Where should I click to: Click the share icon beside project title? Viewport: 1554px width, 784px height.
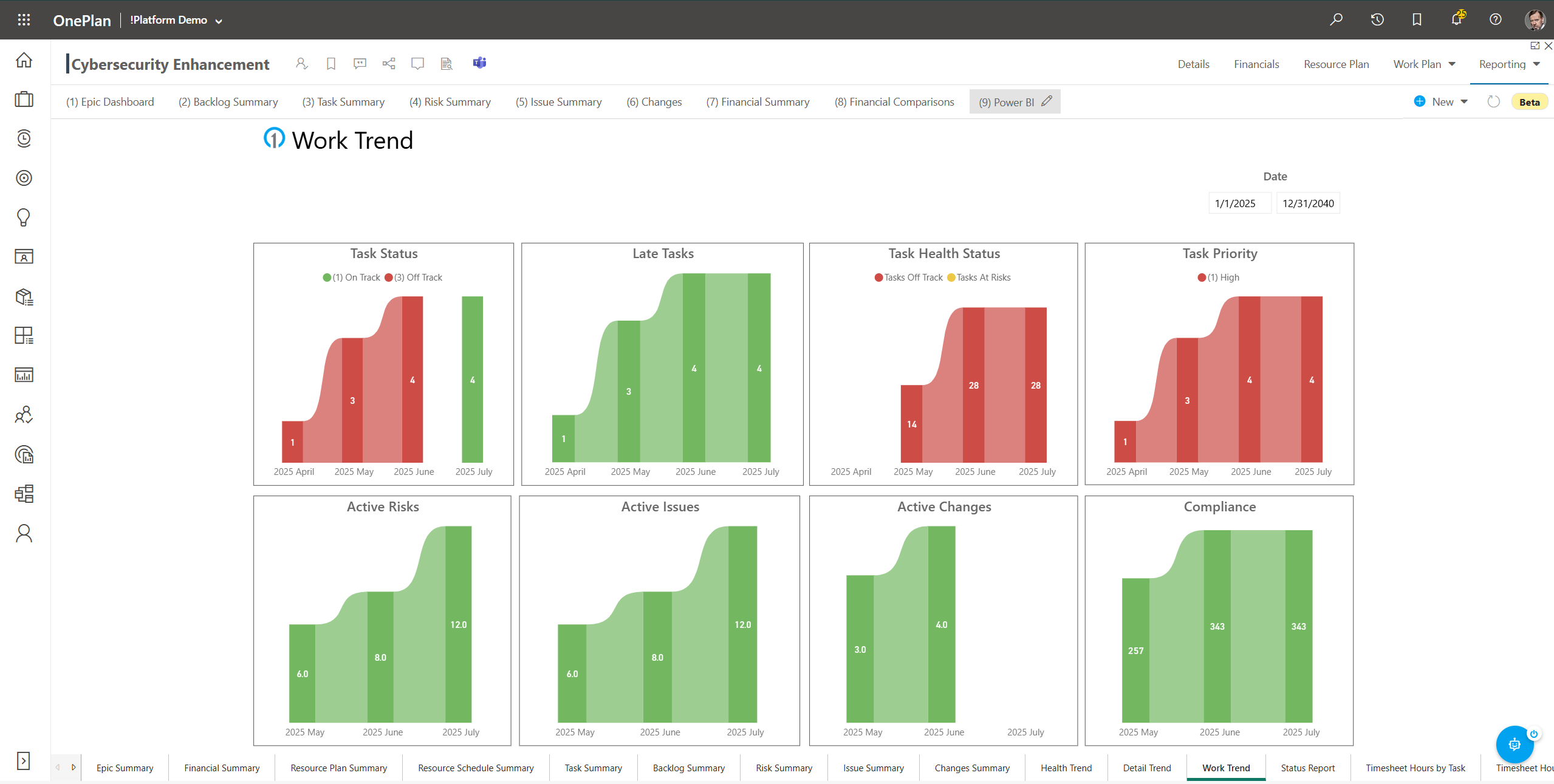389,63
